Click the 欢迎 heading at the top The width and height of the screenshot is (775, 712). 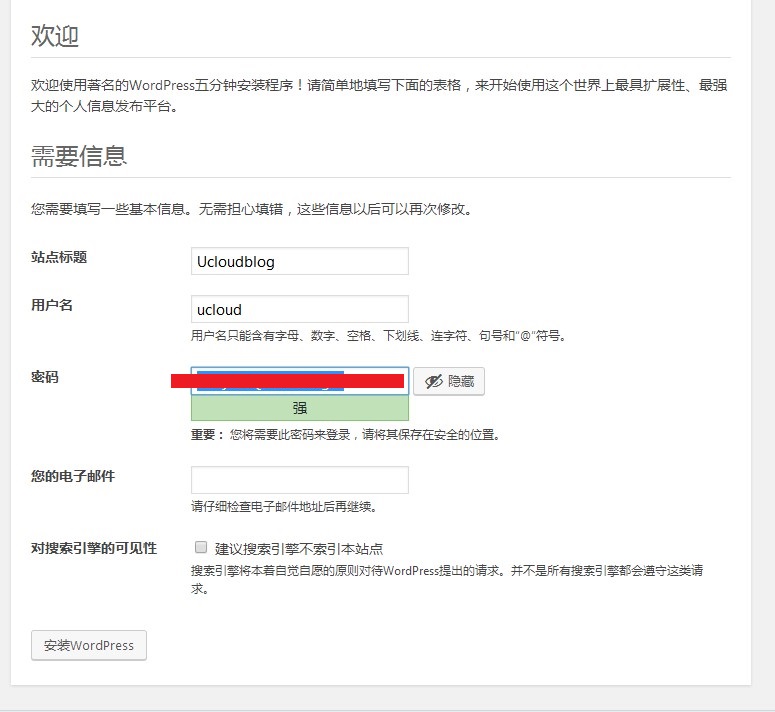[55, 37]
